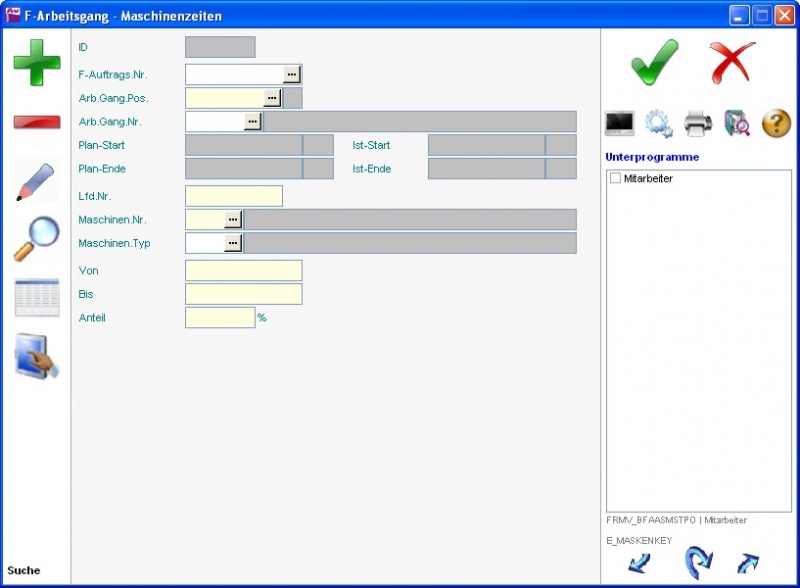Open search with the magnifying glass icon
800x588 pixels.
tap(37, 239)
